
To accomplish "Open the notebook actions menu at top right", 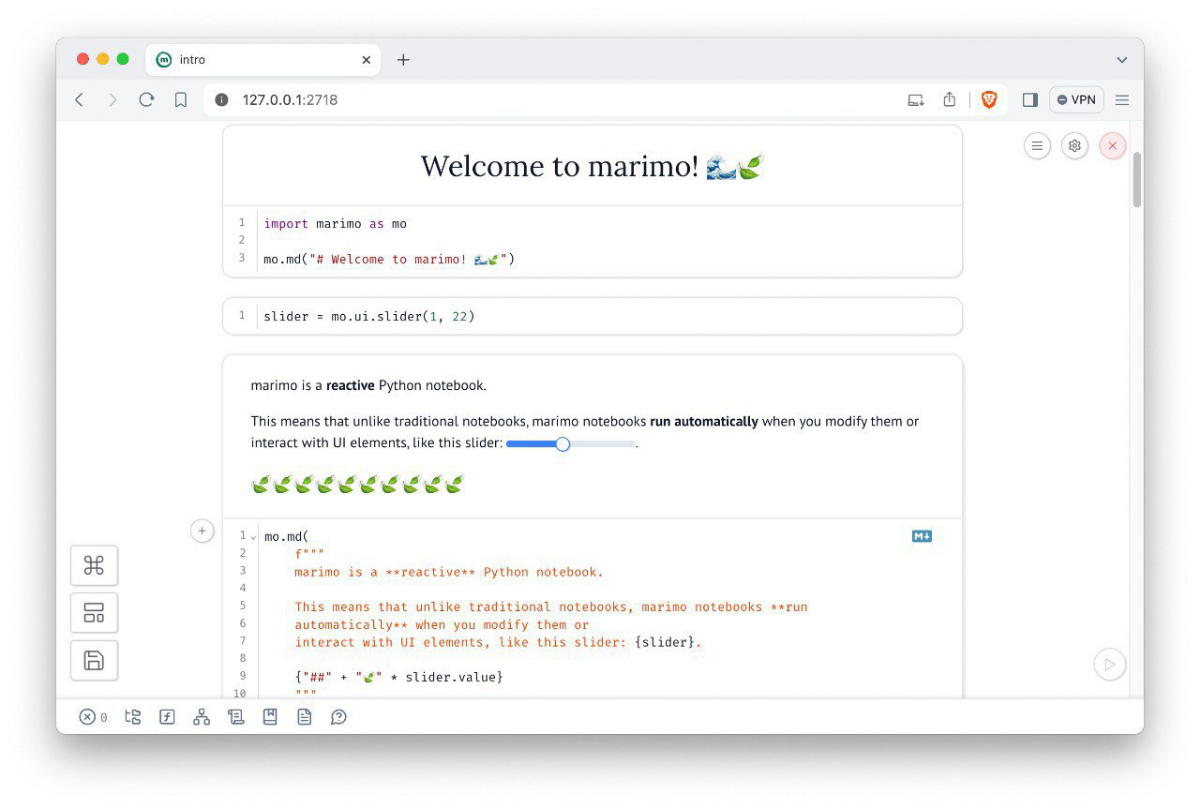I will pos(1037,145).
